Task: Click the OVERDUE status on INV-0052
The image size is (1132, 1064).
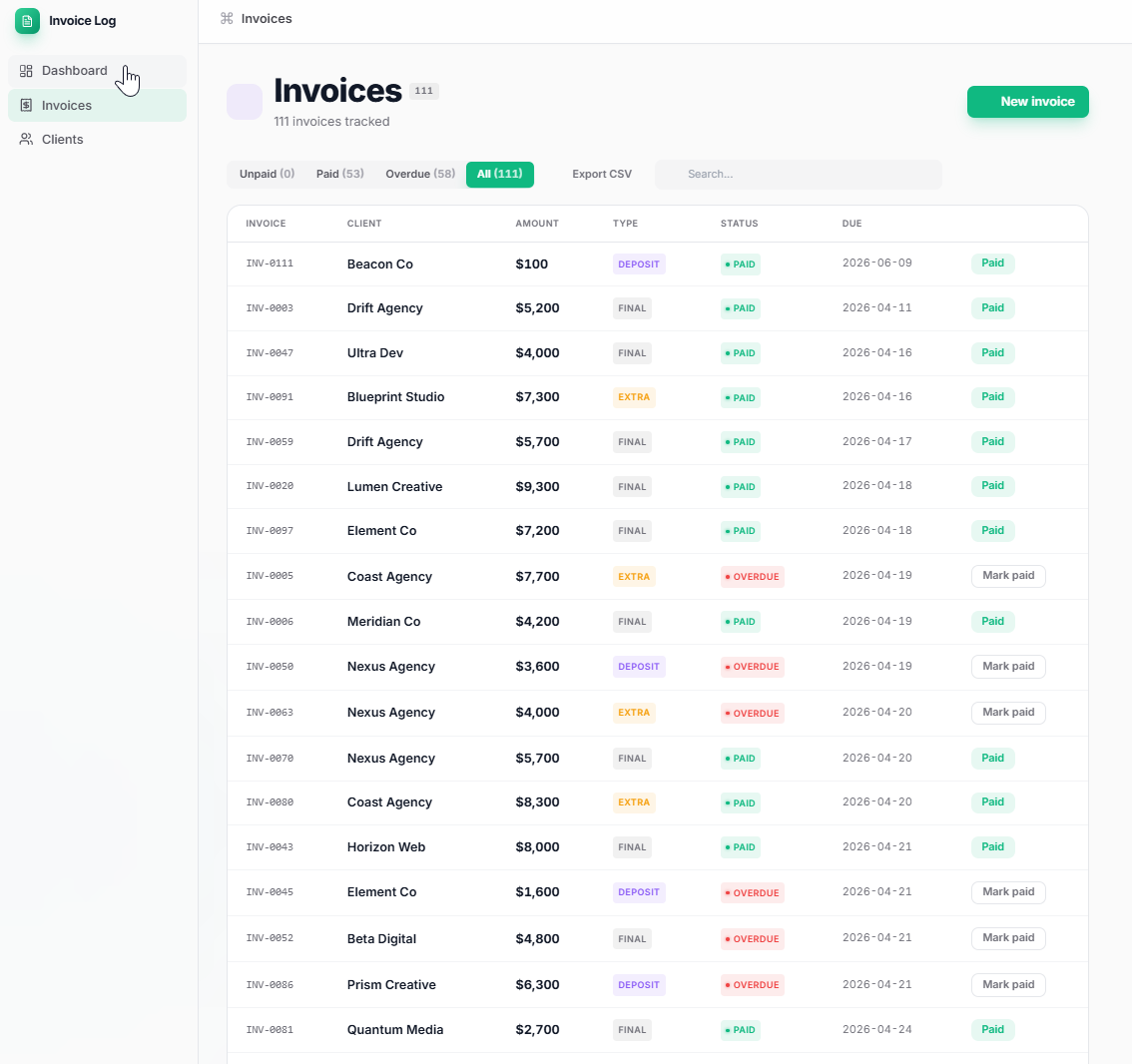Action: click(752, 939)
